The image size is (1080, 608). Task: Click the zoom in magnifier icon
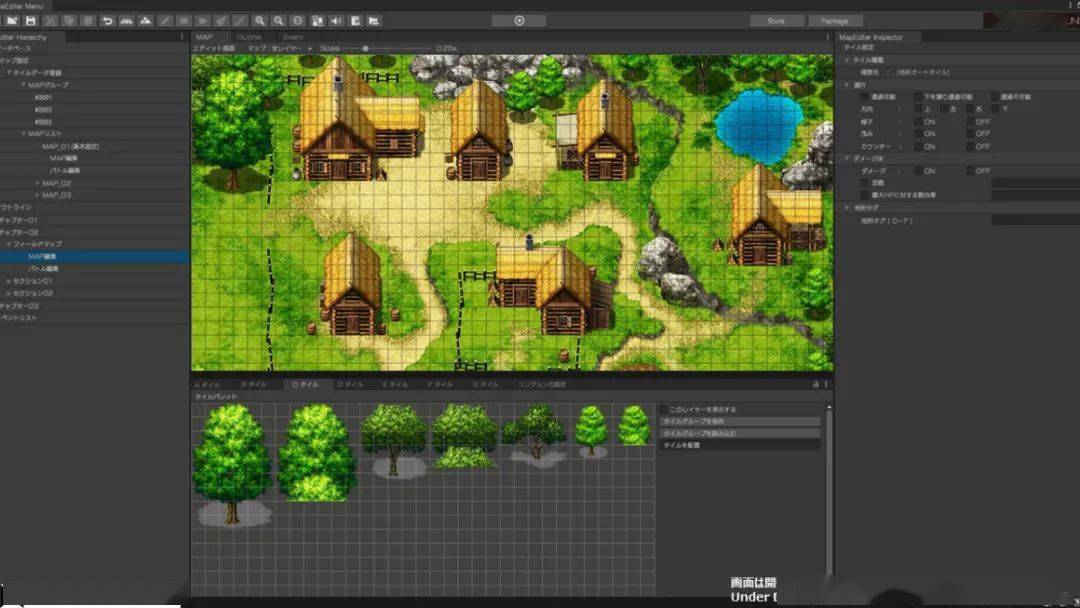260,20
